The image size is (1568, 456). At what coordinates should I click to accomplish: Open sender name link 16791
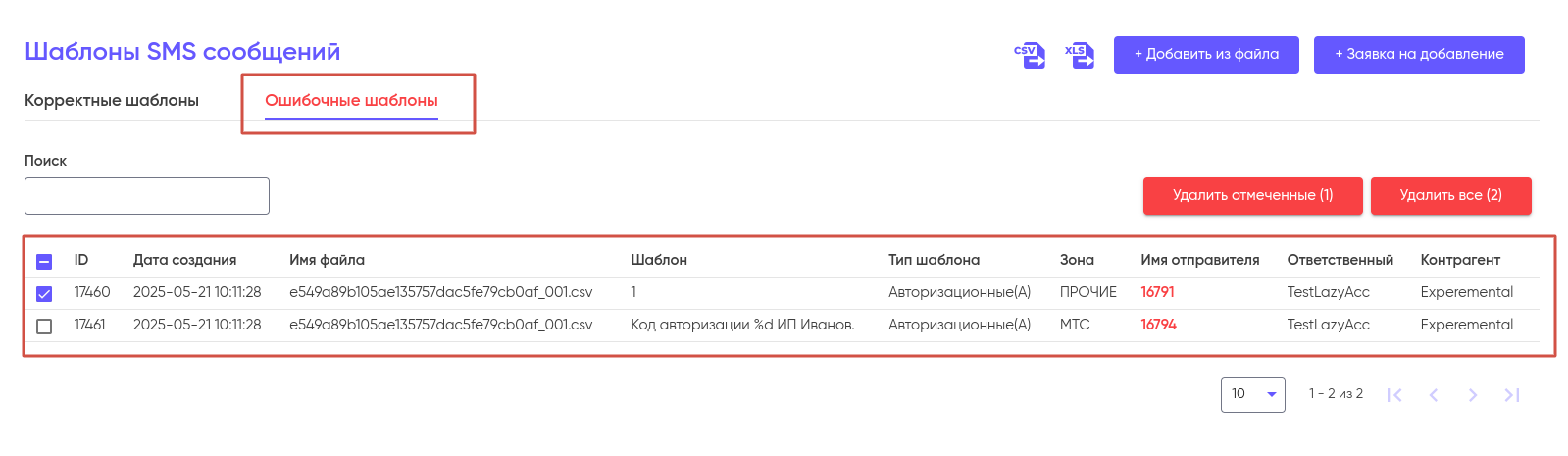(1157, 292)
